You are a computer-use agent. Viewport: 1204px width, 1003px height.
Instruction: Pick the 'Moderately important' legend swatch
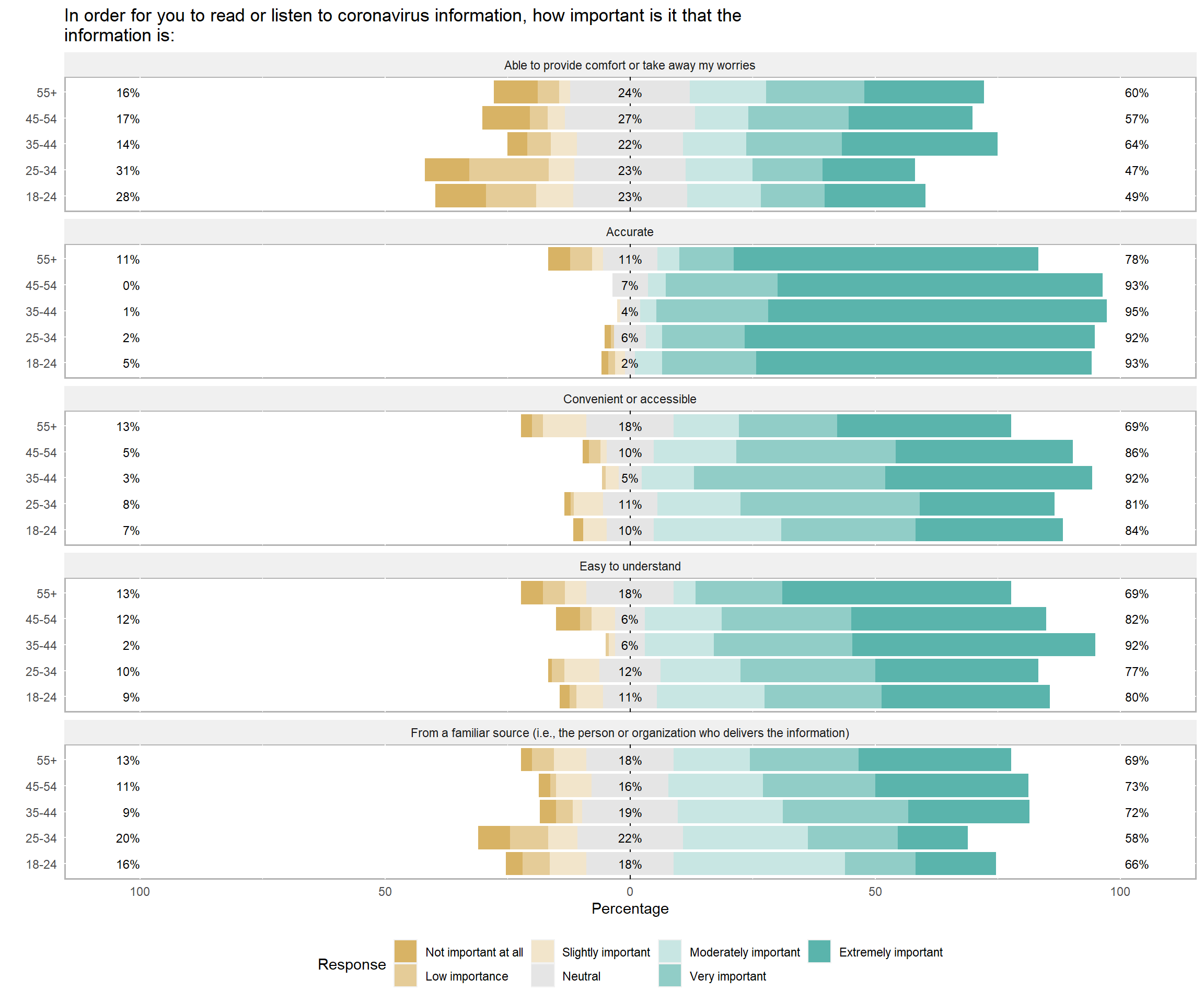(669, 951)
